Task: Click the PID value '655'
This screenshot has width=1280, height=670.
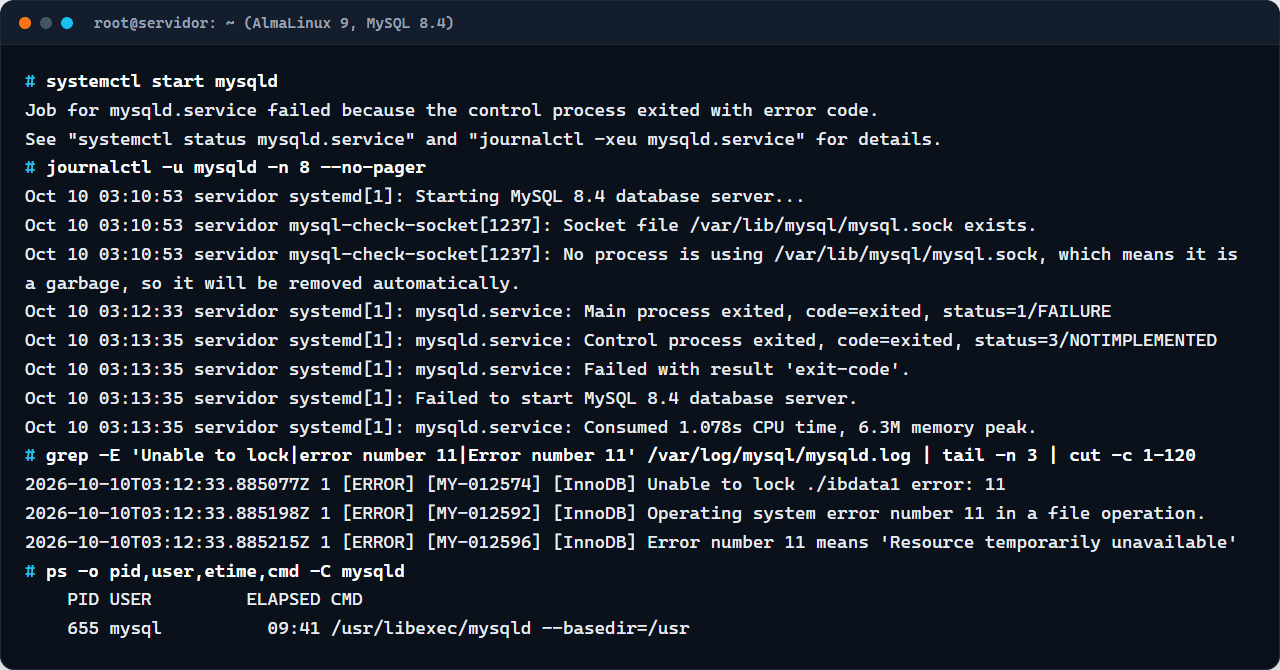Action: 83,631
